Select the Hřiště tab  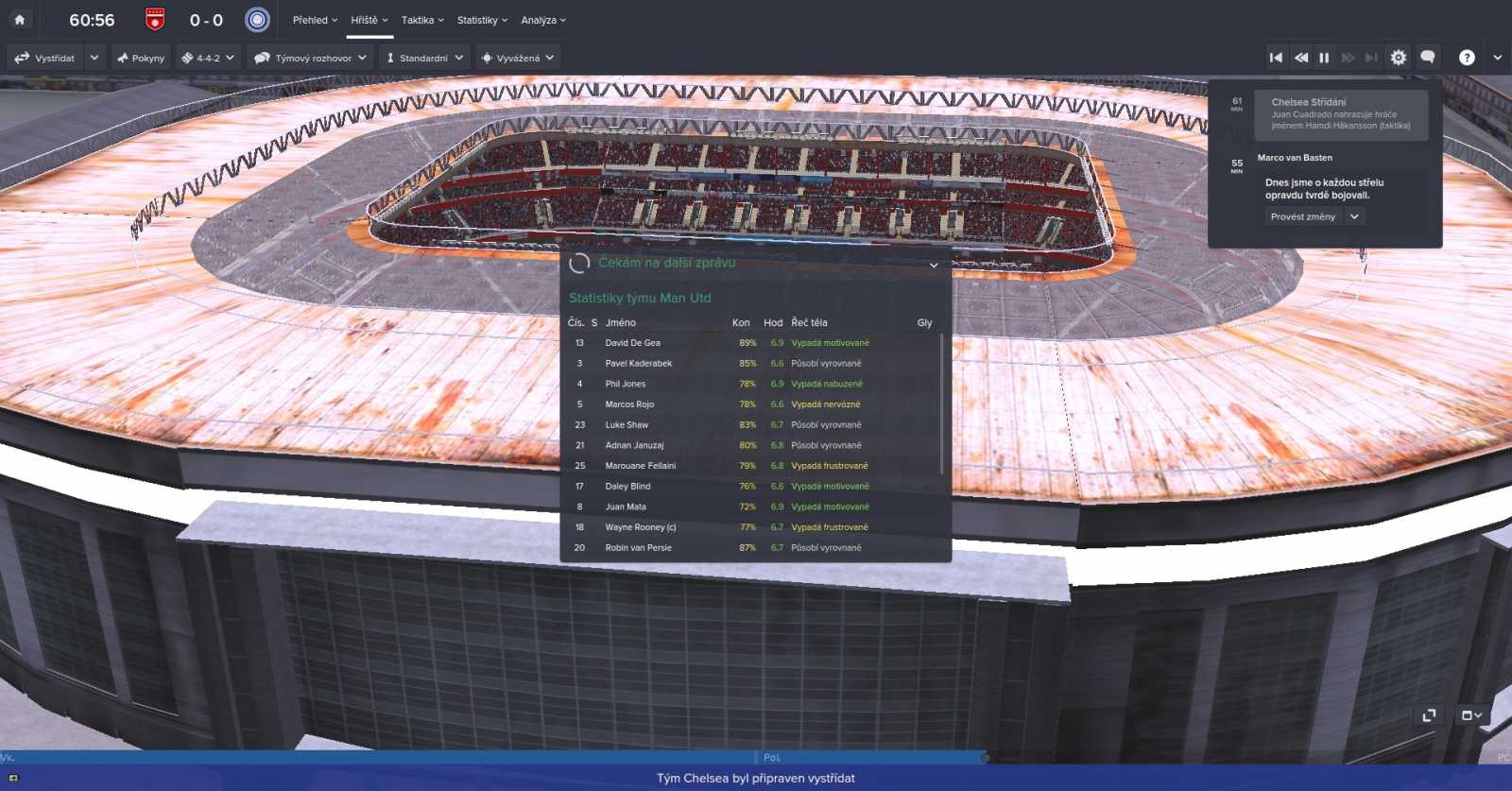[369, 20]
